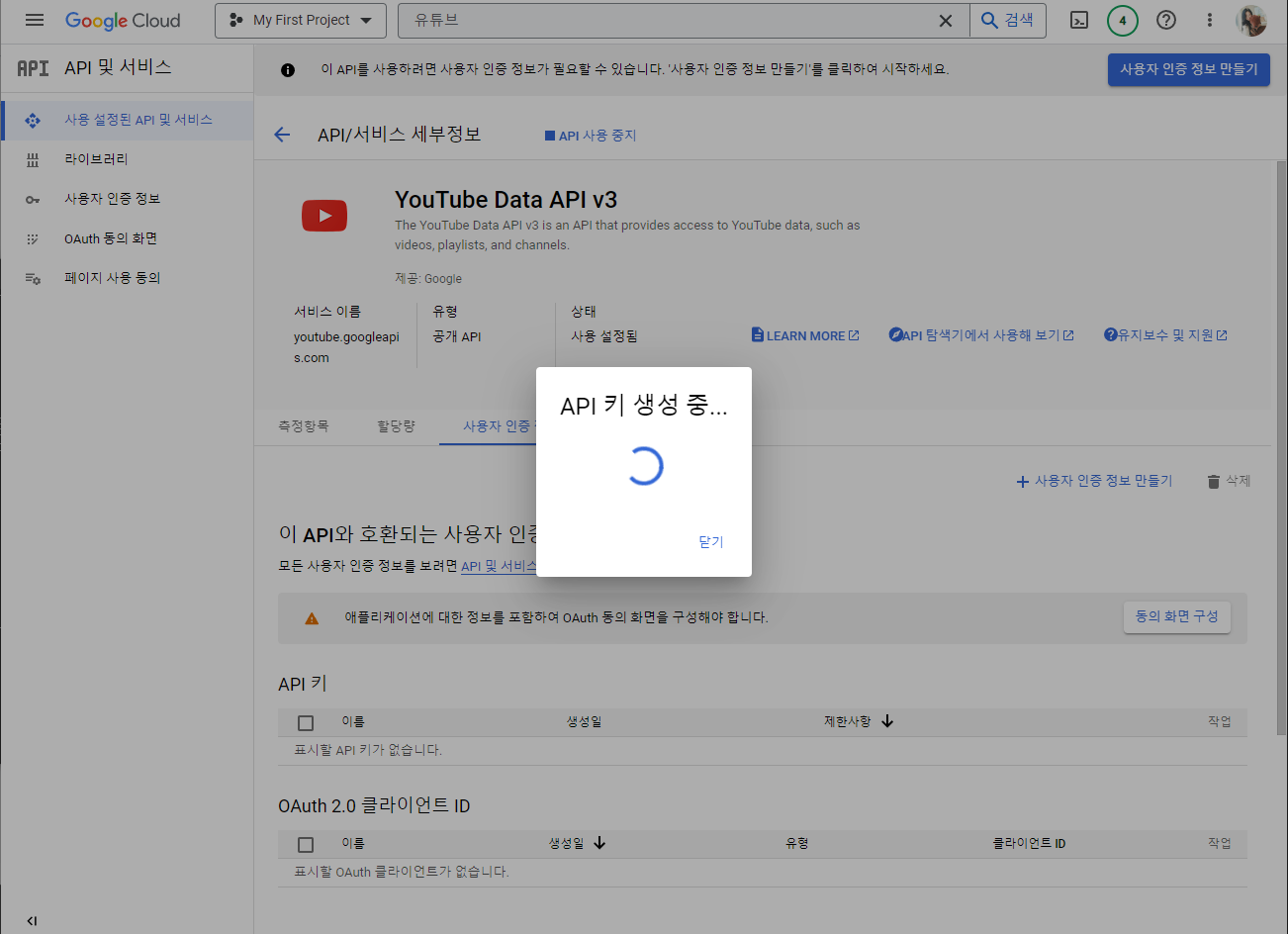
Task: Click the Google Cloud logo
Action: coord(123,20)
